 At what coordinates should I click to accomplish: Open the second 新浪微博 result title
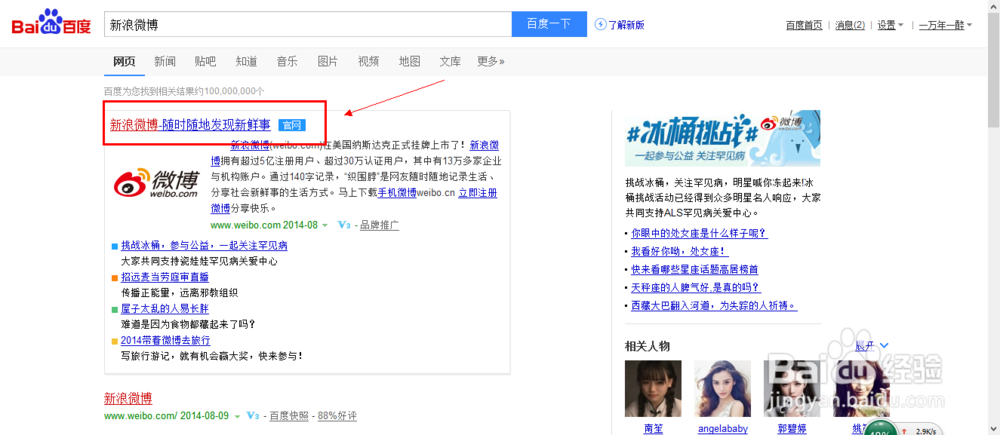tap(128, 399)
